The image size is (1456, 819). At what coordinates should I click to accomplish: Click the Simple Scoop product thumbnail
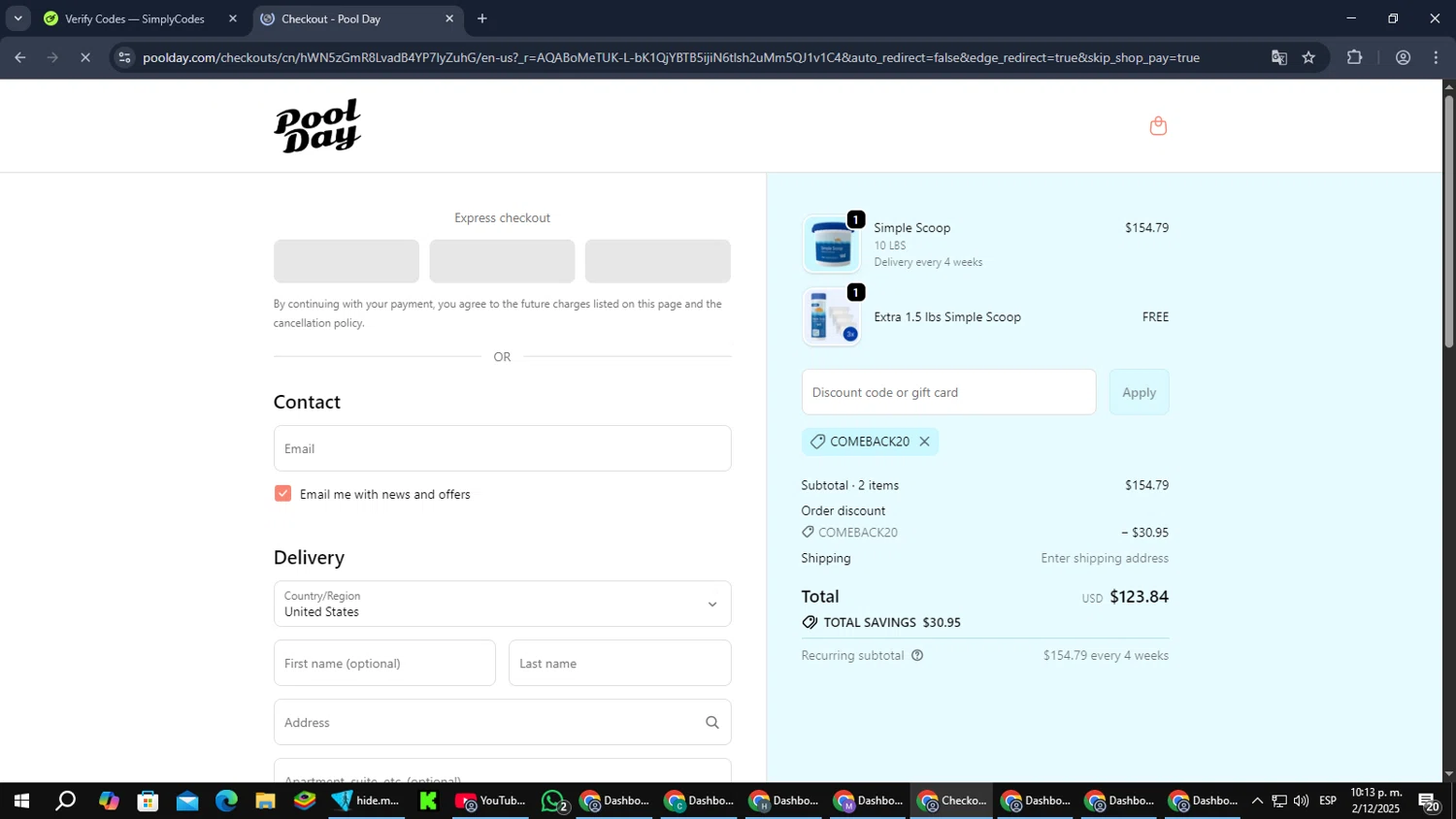pyautogui.click(x=831, y=245)
